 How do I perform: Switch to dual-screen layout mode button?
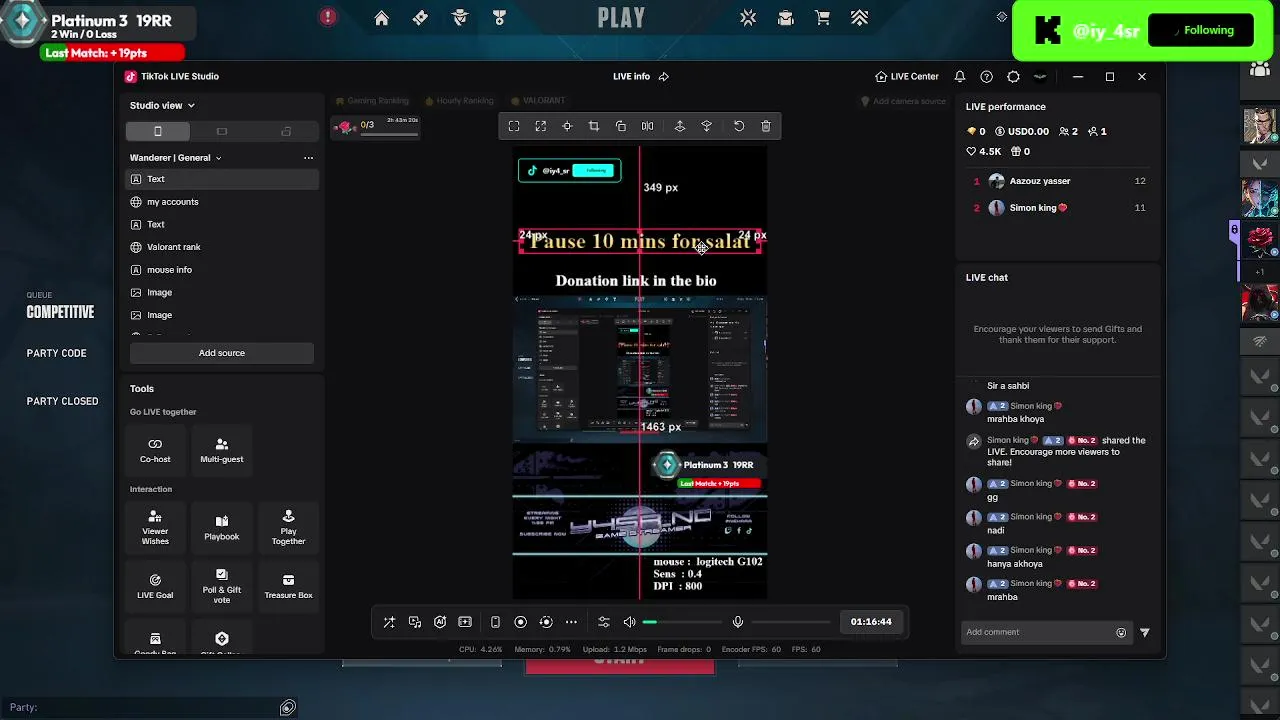tap(286, 131)
